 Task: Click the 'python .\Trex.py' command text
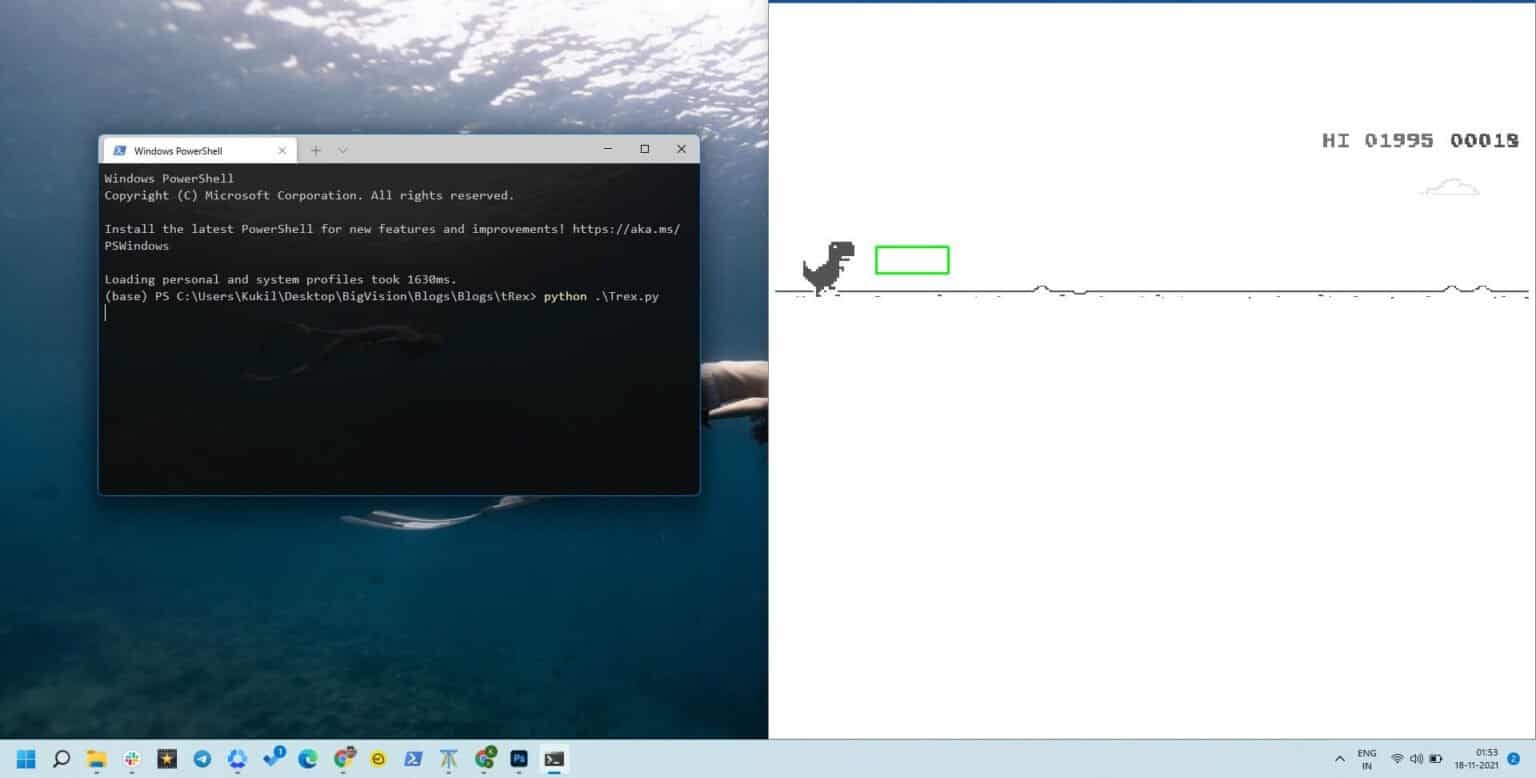[601, 297]
